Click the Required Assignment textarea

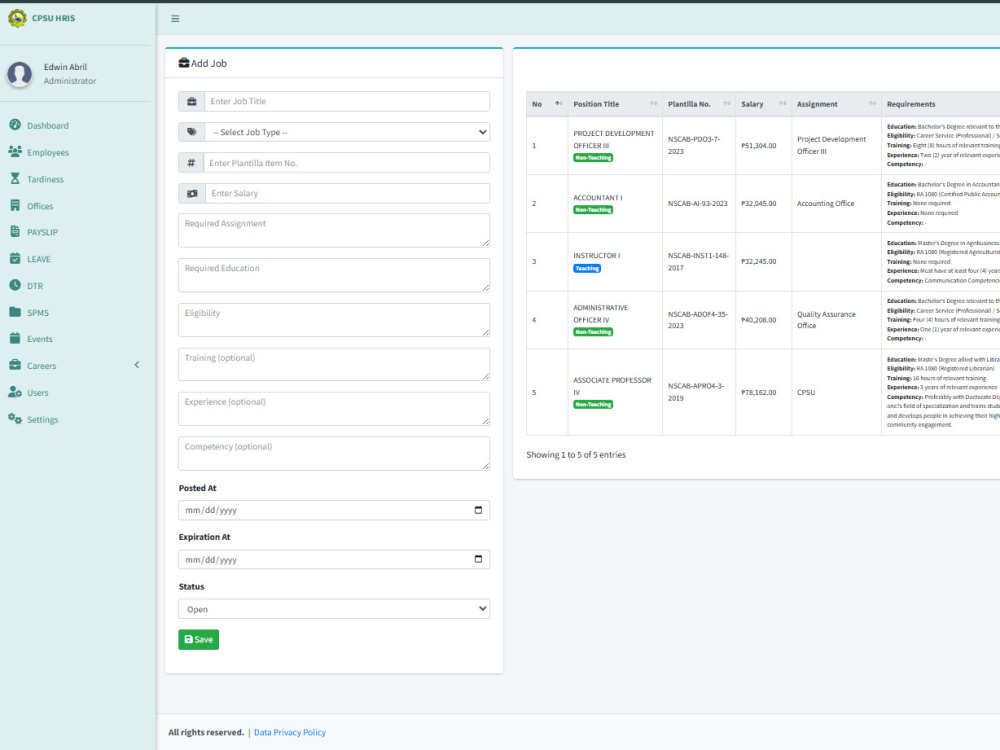[x=334, y=230]
